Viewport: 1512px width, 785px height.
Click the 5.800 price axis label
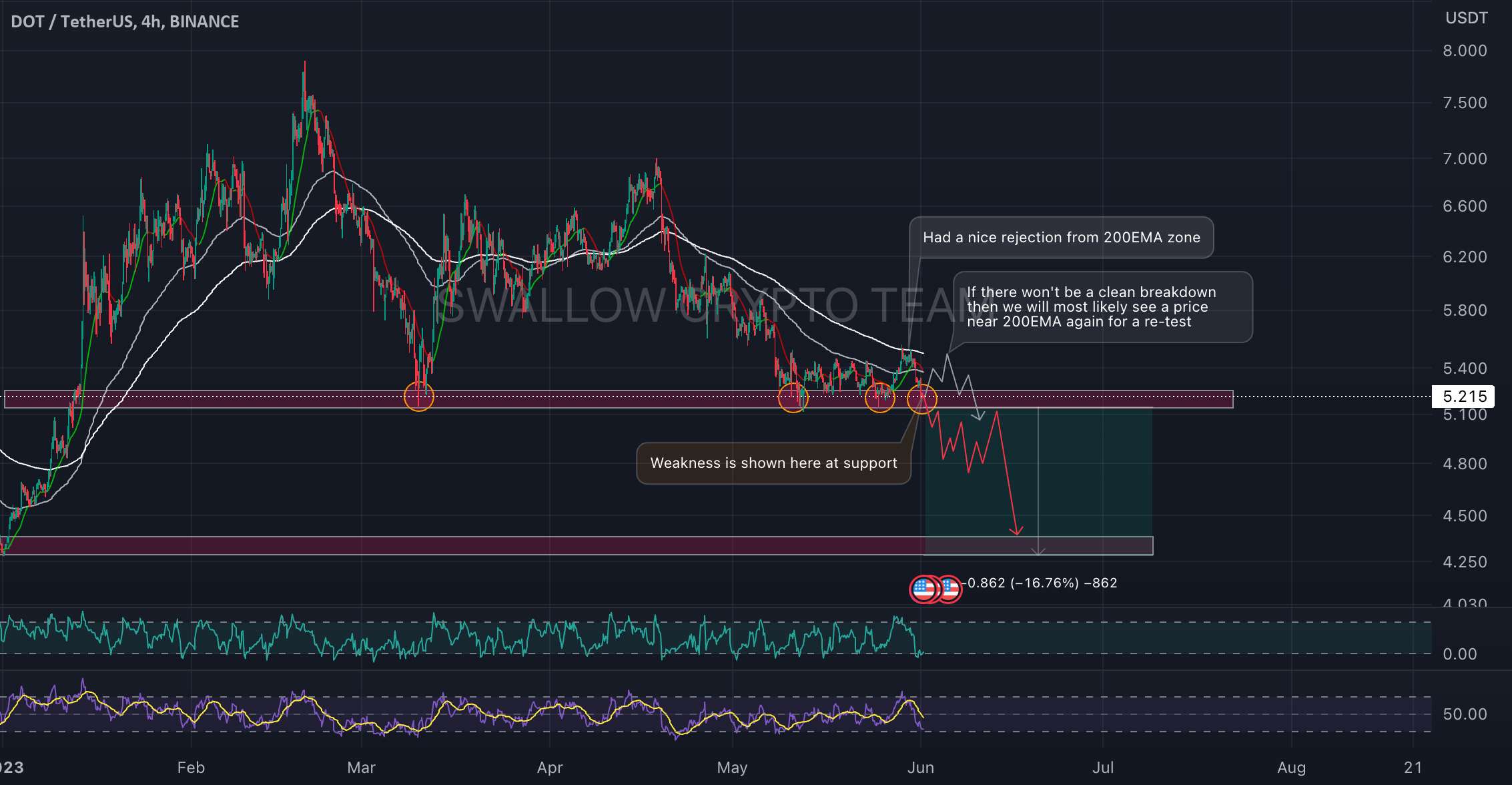pyautogui.click(x=1465, y=310)
